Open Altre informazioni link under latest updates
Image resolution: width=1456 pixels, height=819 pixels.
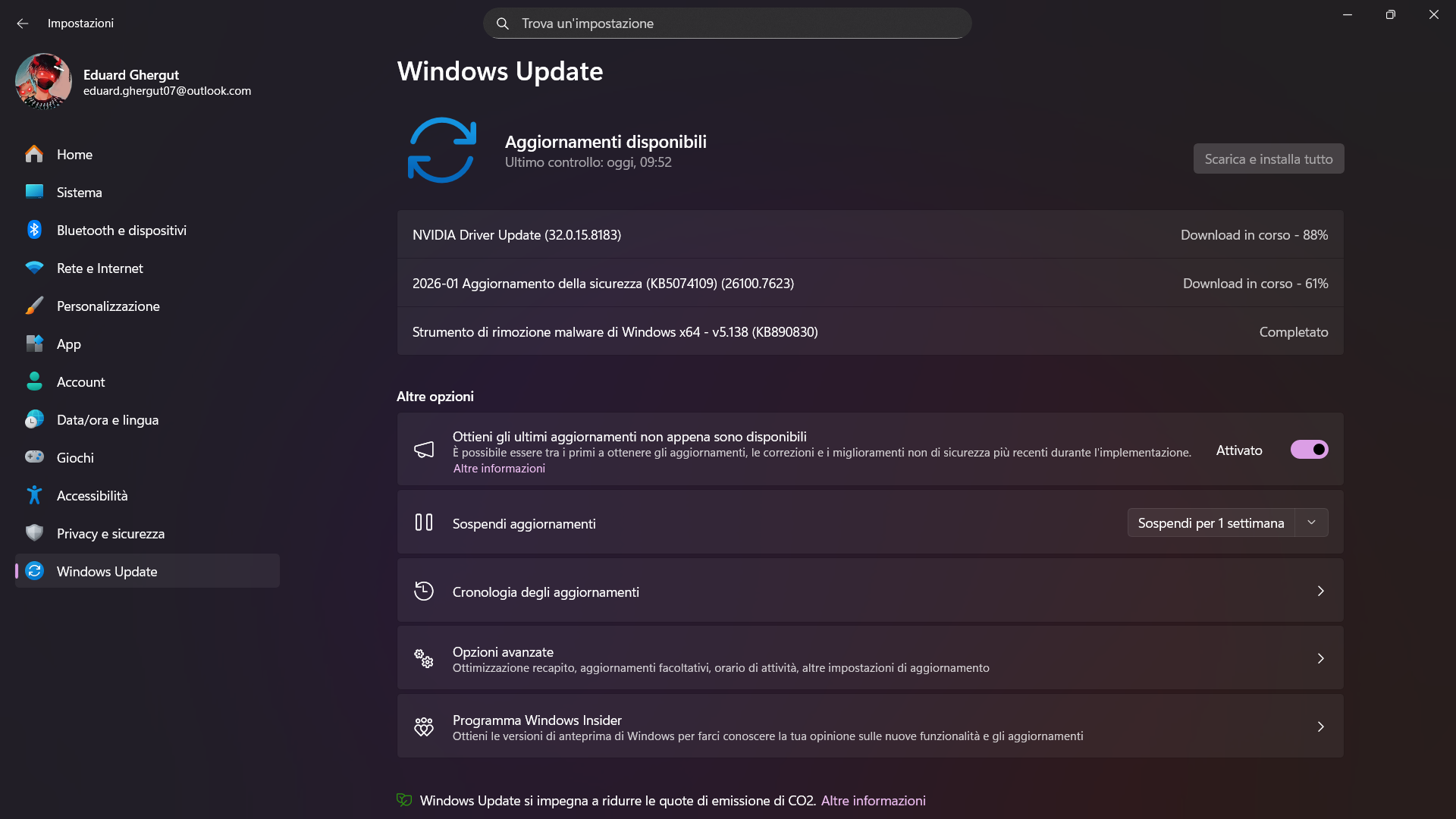coord(499,469)
